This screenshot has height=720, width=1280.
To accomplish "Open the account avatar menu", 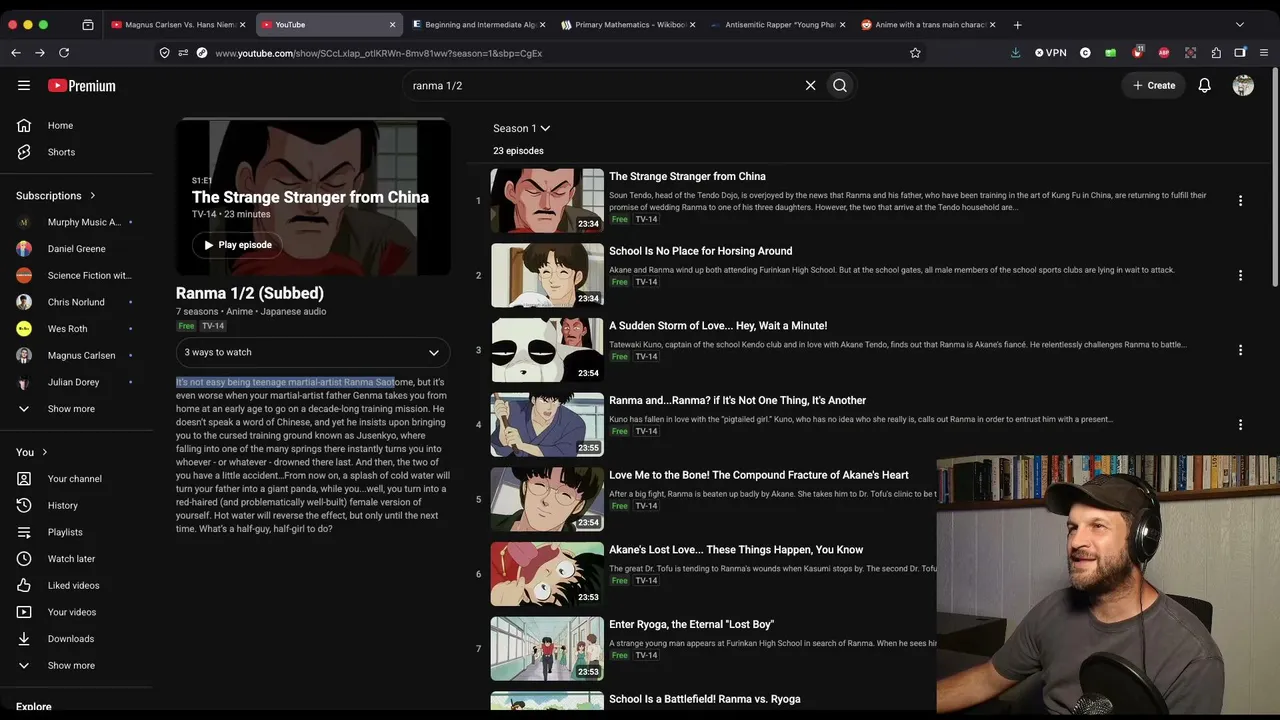I will 1243,86.
